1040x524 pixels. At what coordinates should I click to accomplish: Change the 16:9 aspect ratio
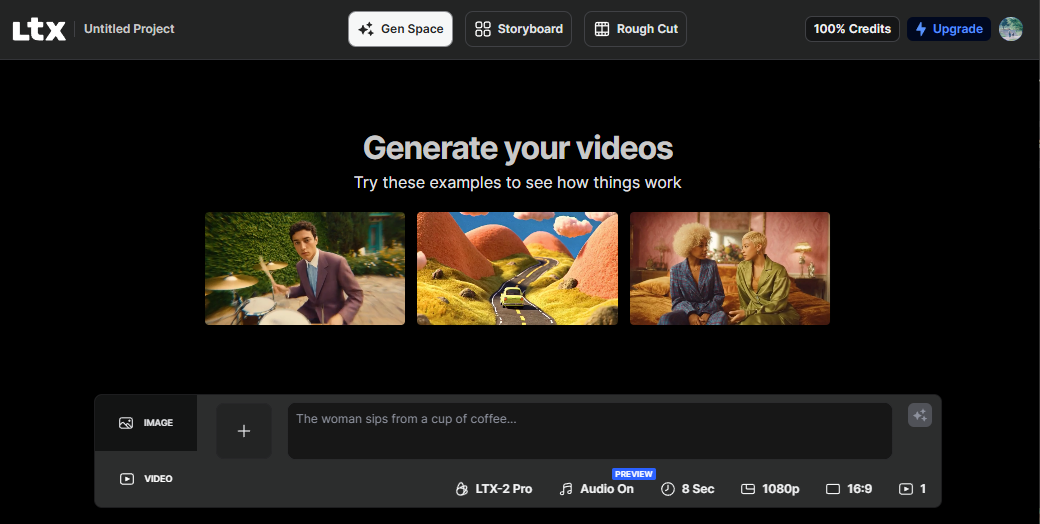point(849,489)
